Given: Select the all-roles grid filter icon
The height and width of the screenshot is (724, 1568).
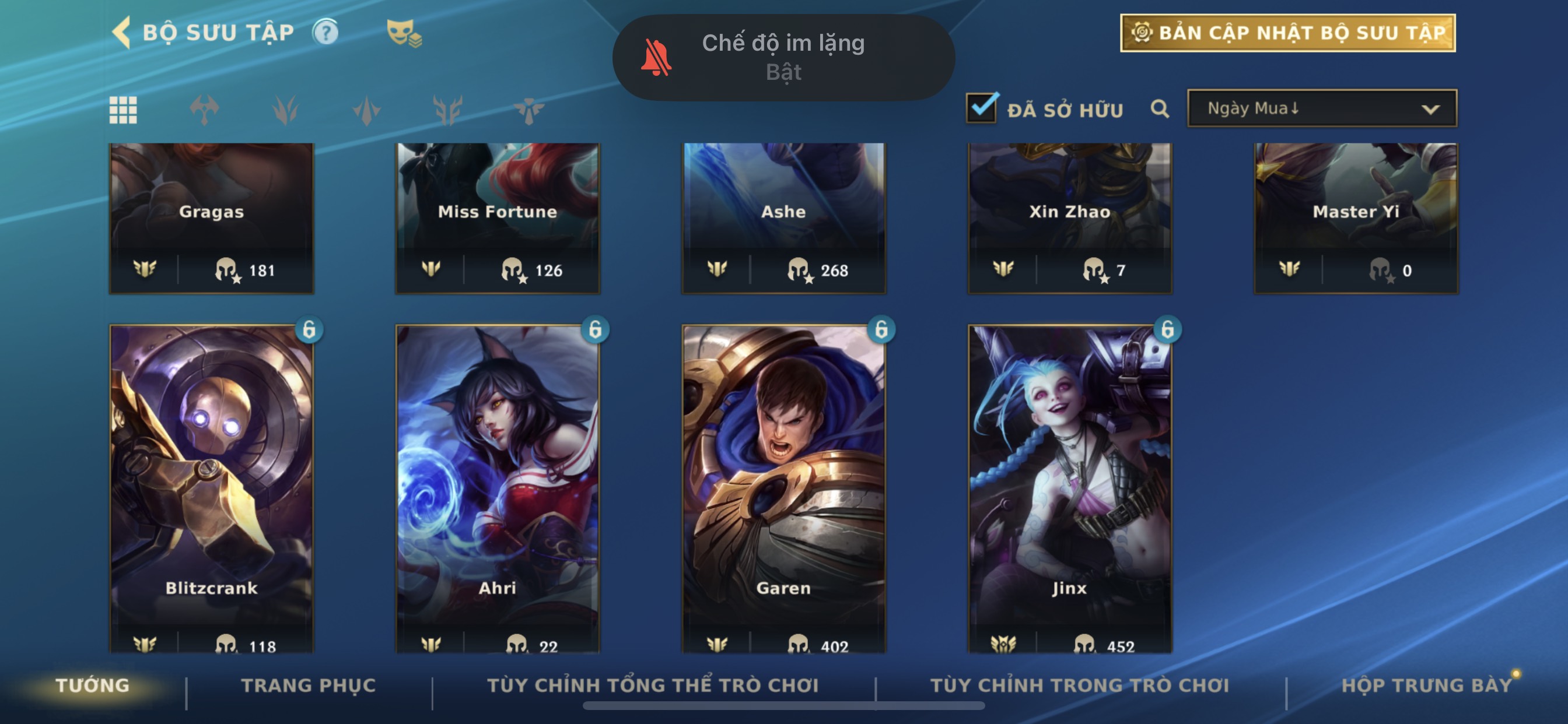Looking at the screenshot, I should tap(123, 110).
